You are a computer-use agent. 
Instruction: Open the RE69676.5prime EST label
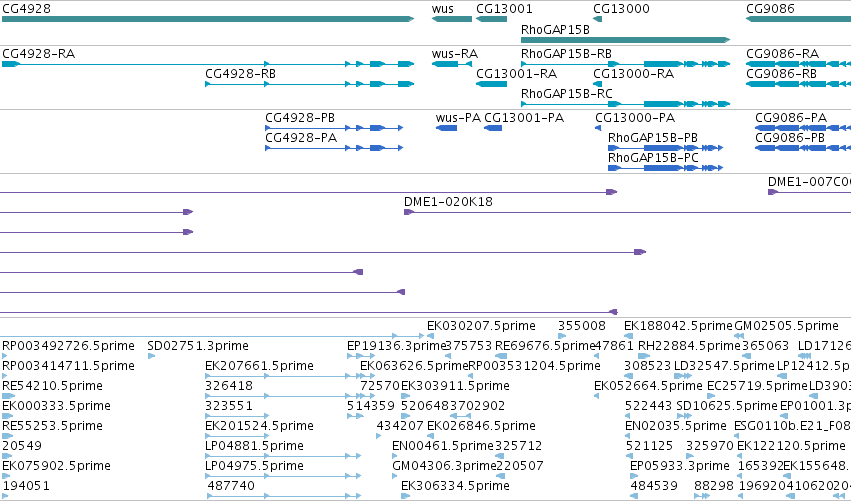coord(545,346)
